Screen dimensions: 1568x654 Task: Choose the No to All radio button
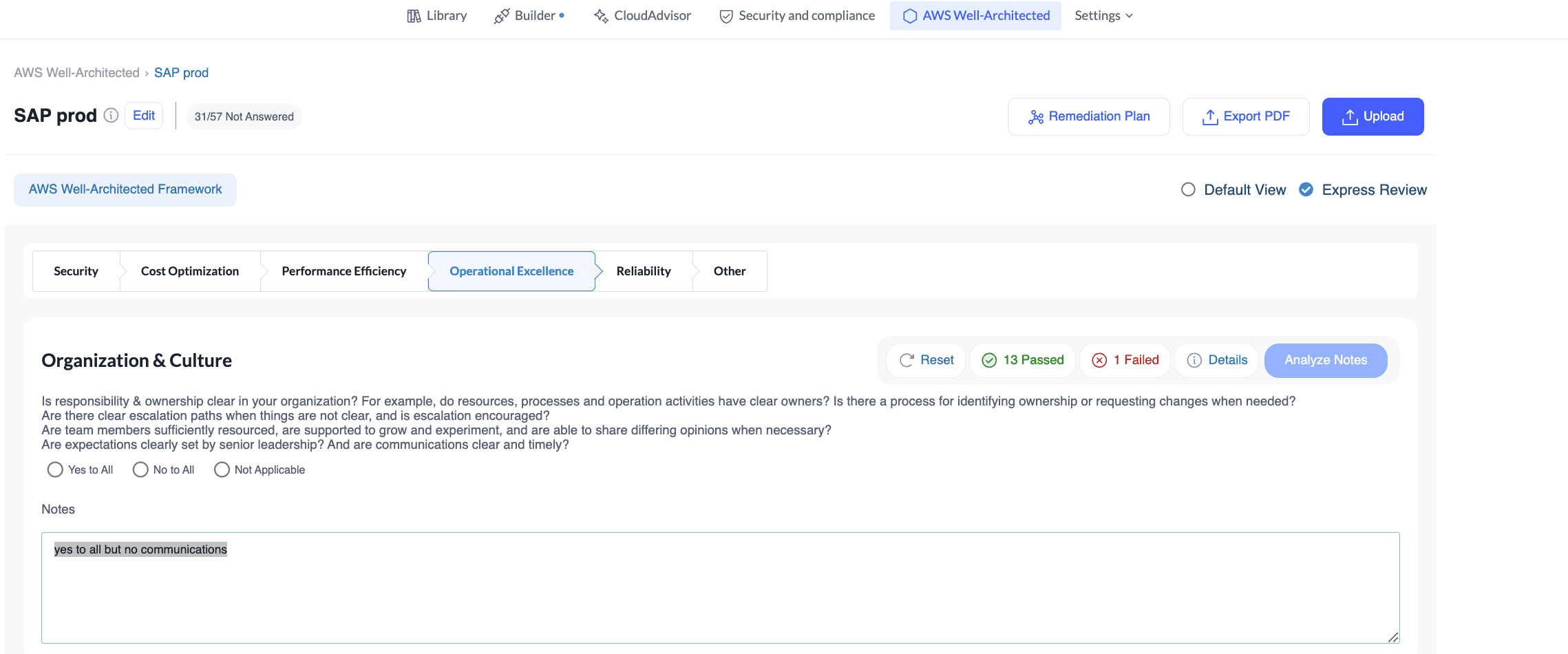coord(140,470)
